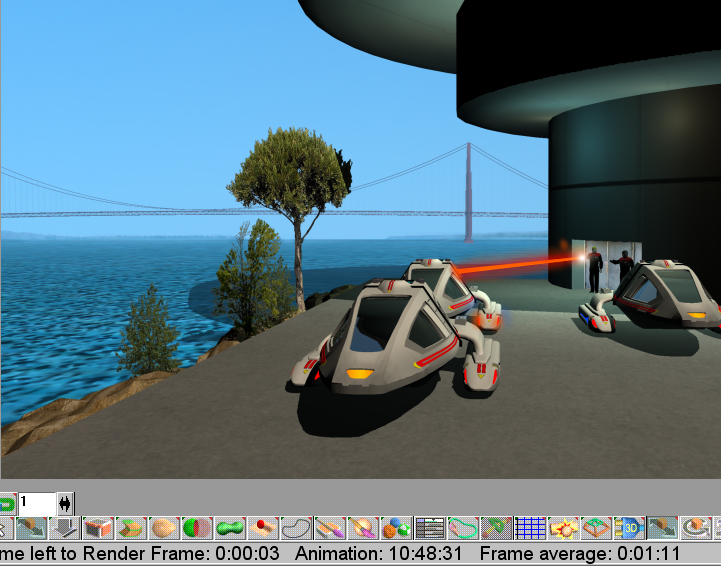The height and width of the screenshot is (566, 721).
Task: Select the Object Move tool (cube on arrow)
Action: tap(31, 528)
